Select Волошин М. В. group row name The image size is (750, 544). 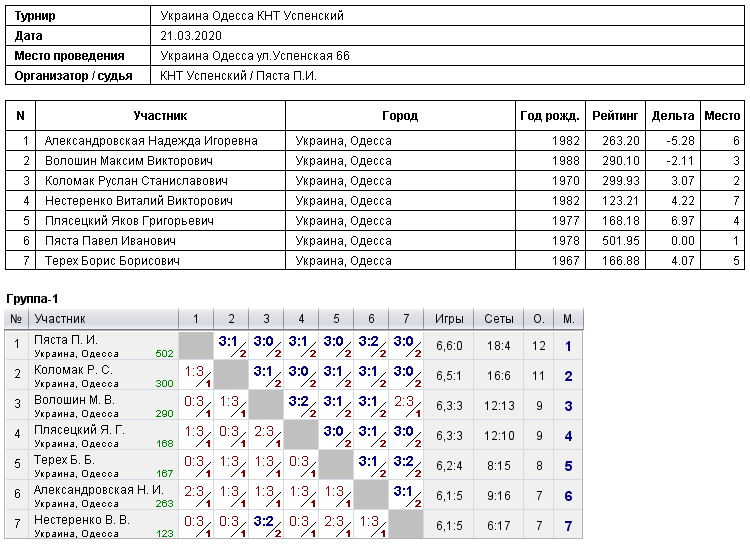pyautogui.click(x=74, y=400)
